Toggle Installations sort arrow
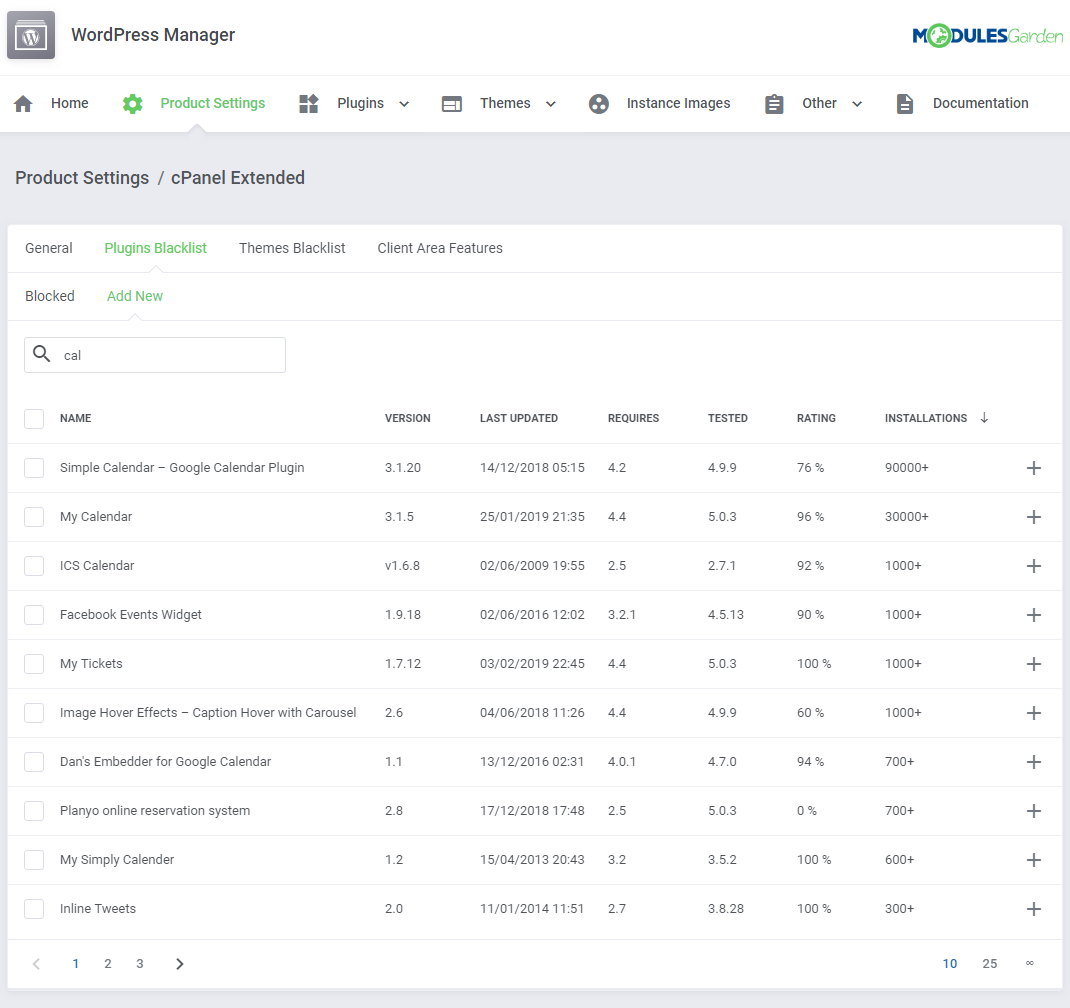Image resolution: width=1070 pixels, height=1008 pixels. point(984,418)
